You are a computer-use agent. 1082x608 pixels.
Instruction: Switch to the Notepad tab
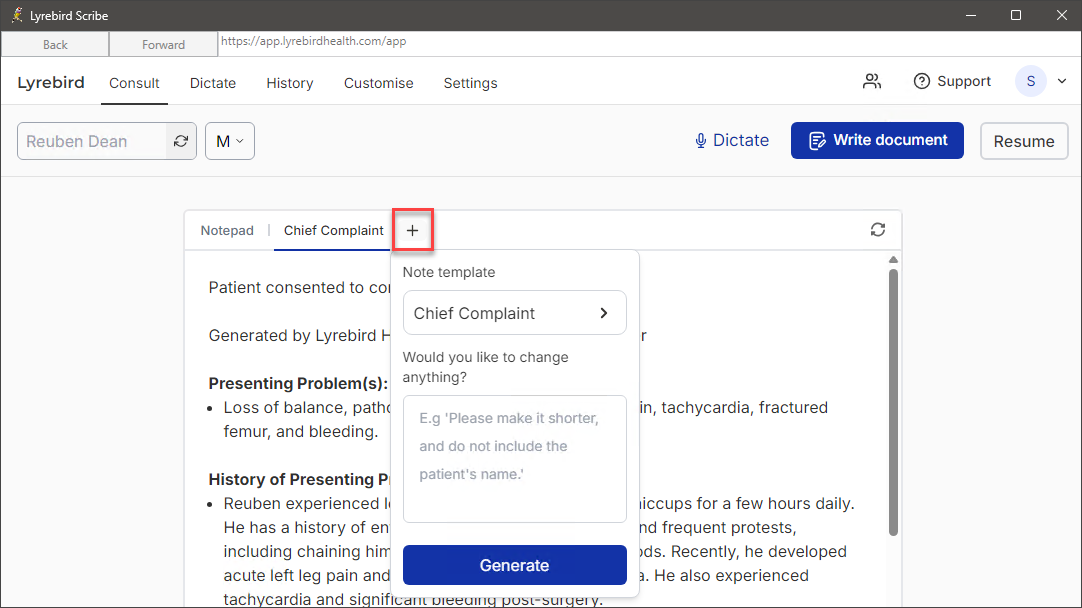tap(227, 231)
